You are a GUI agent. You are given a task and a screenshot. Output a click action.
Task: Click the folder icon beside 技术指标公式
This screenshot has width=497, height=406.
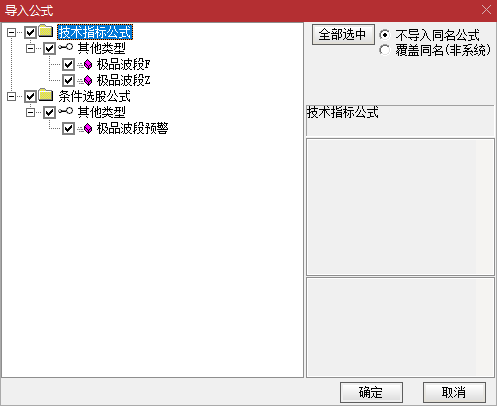tap(46, 31)
